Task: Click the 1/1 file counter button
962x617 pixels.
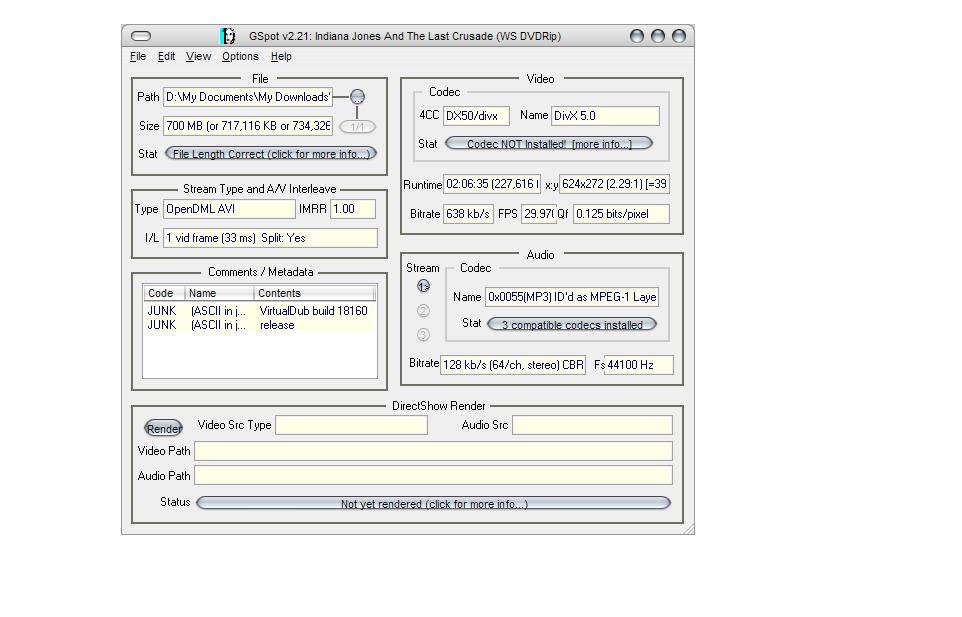Action: (357, 127)
